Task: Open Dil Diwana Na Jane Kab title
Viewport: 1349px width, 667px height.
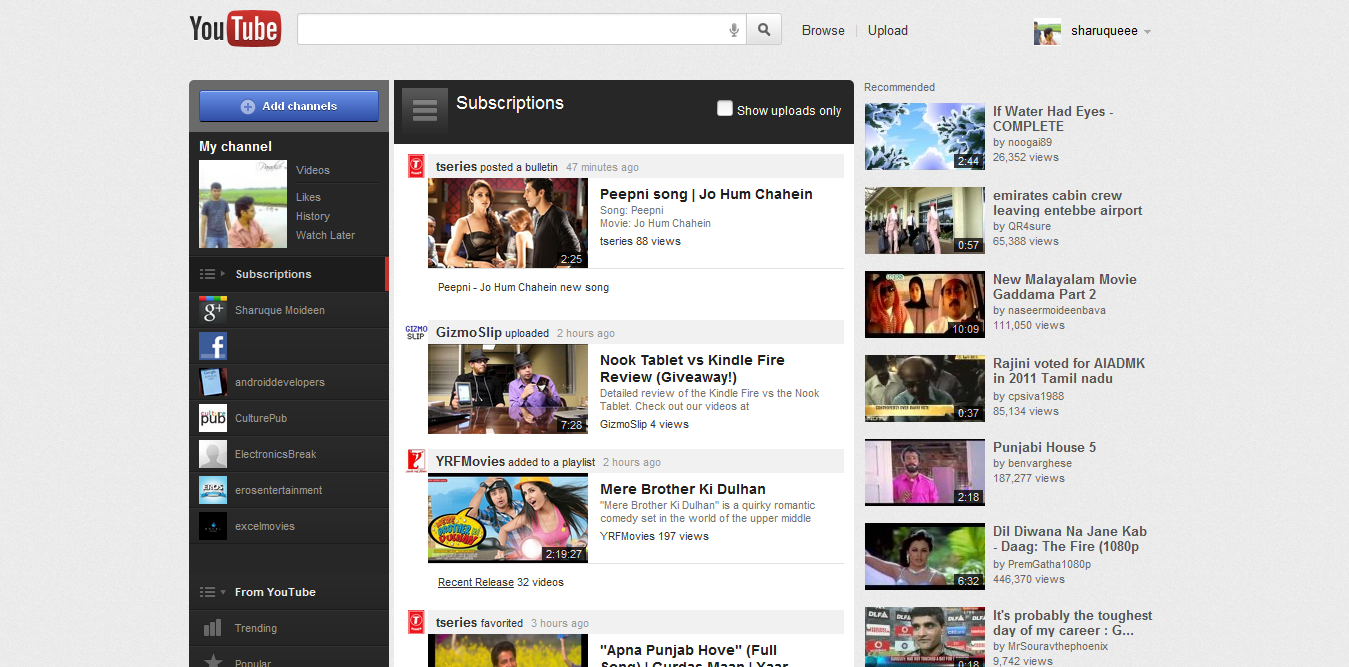Action: pos(1070,539)
